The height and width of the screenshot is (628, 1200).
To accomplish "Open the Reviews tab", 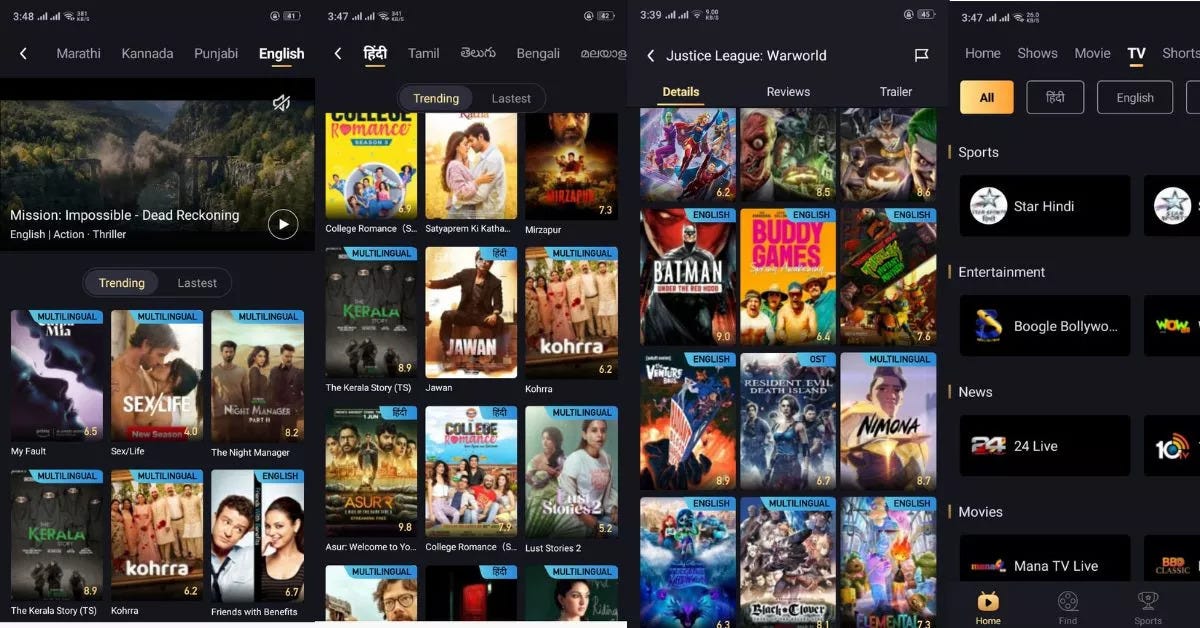I will [788, 91].
